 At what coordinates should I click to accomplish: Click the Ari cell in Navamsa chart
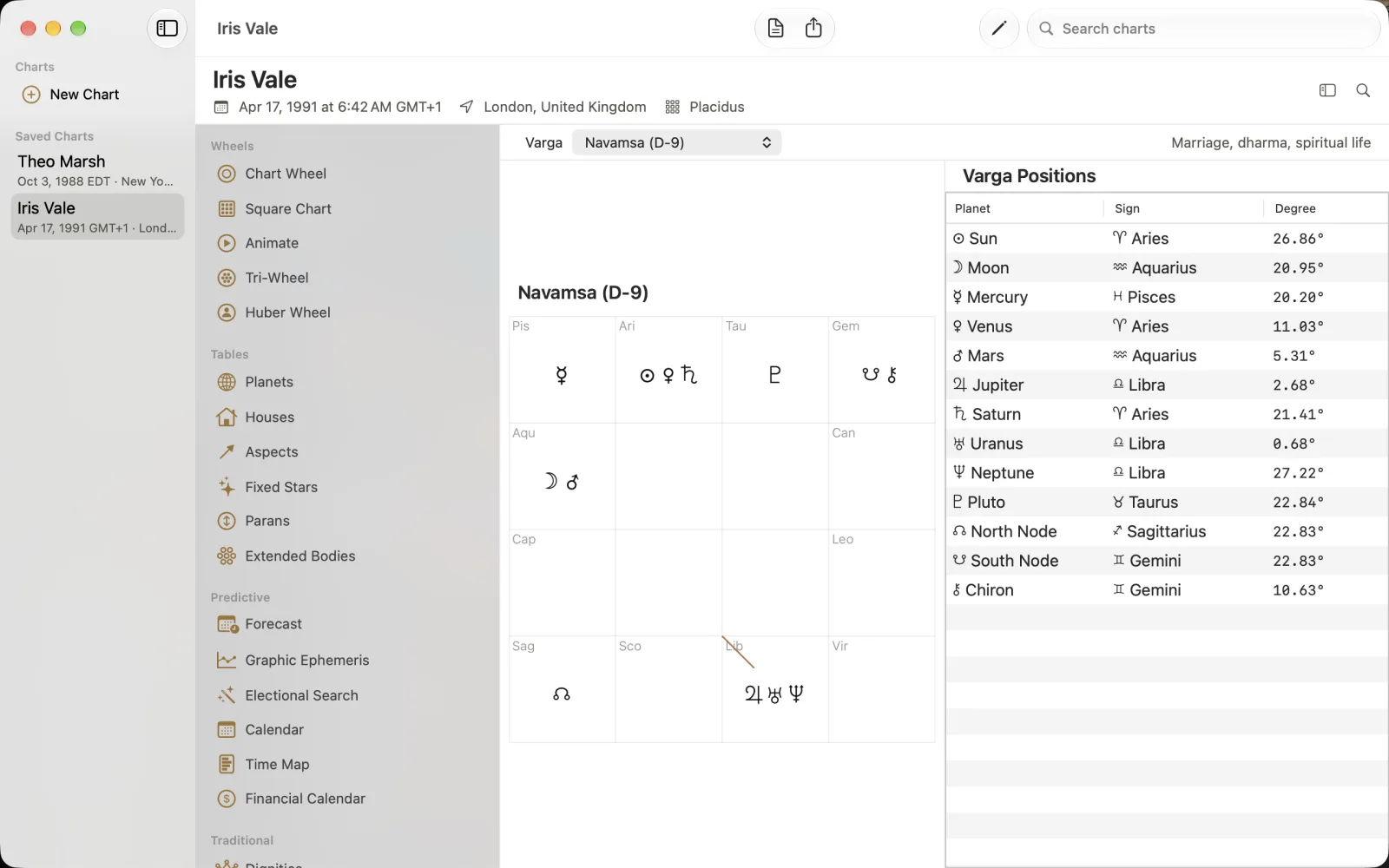click(668, 370)
